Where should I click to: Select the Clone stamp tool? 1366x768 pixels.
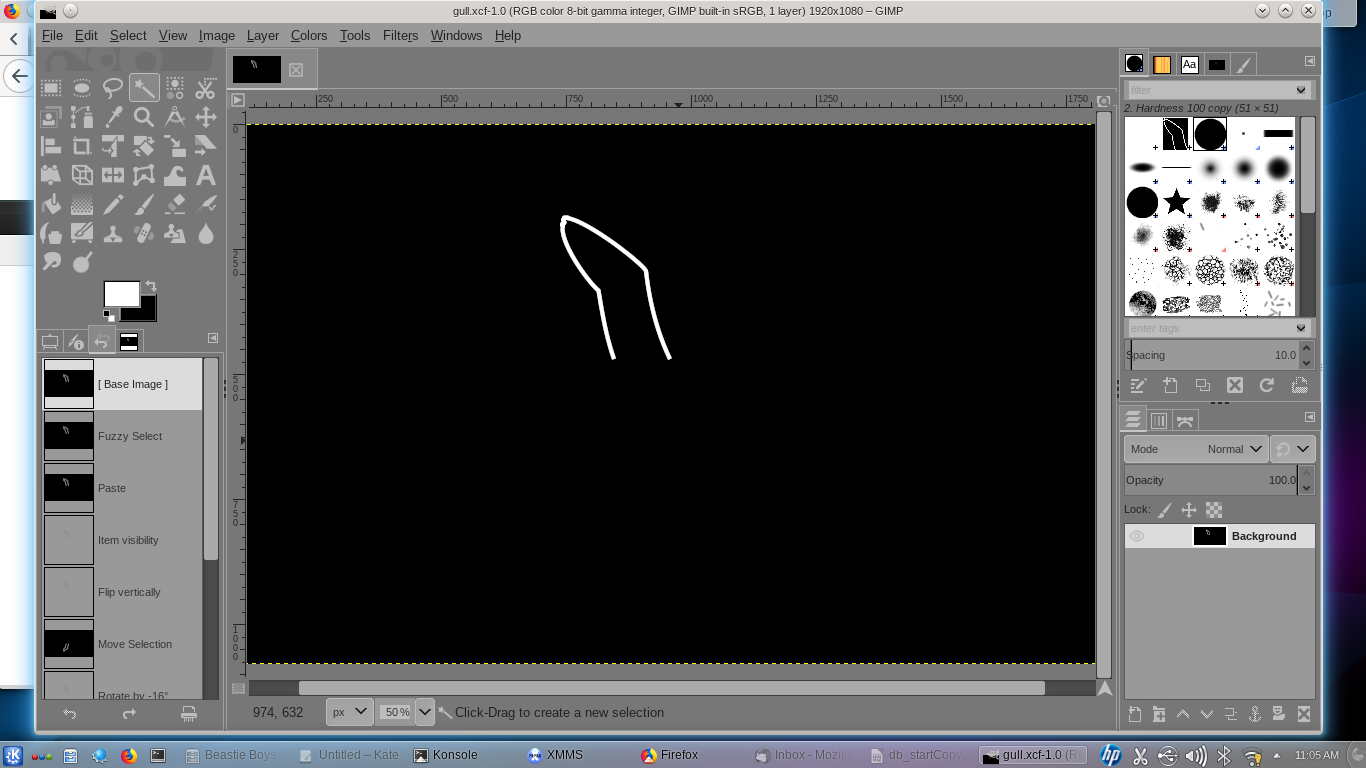coord(113,233)
